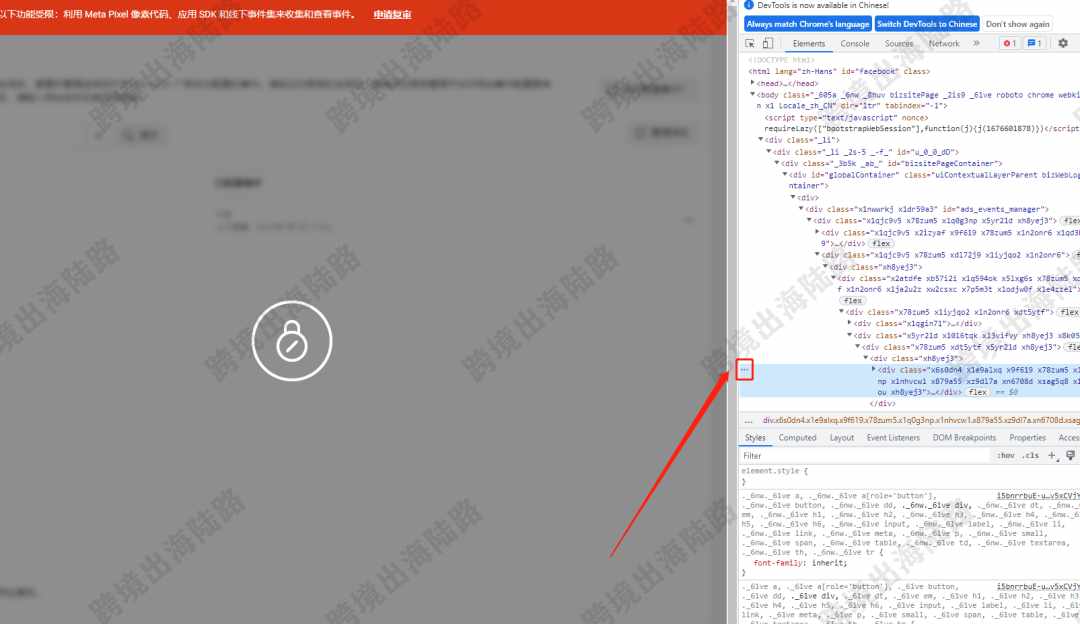Viewport: 1080px width, 624px height.
Task: Open the Layout pane tab
Action: 842,437
